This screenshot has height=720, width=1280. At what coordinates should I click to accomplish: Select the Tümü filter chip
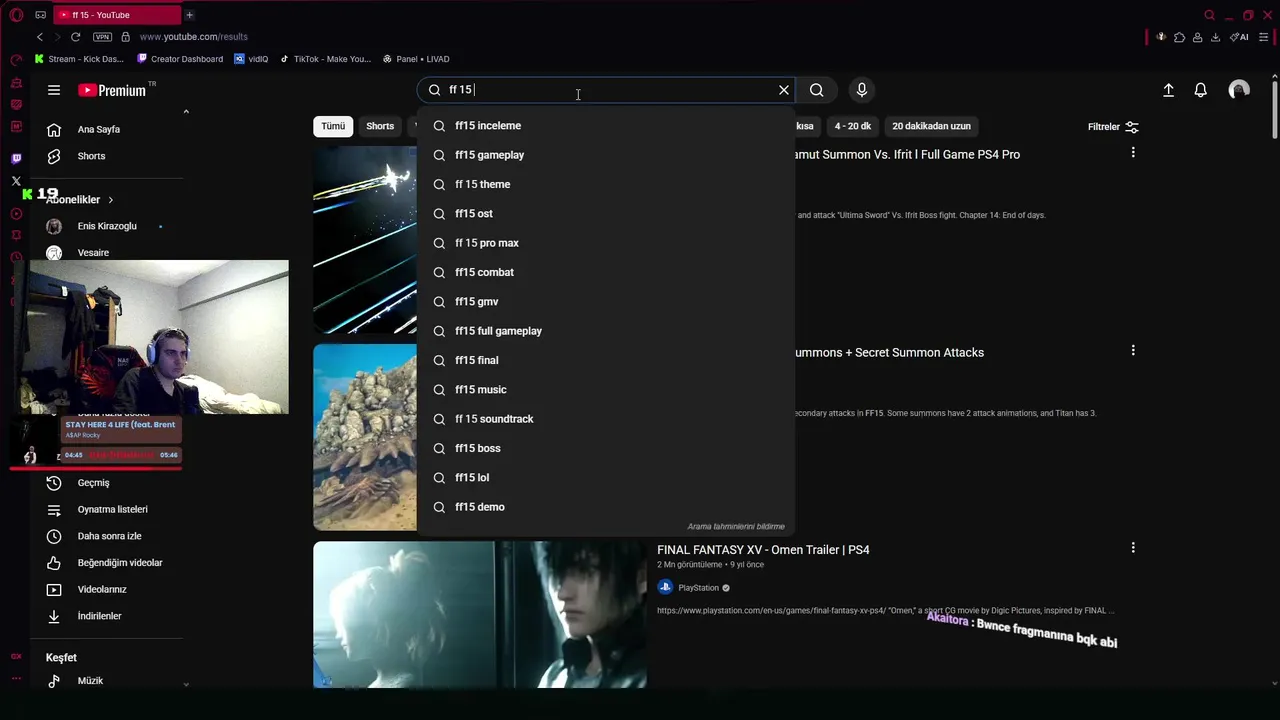[x=333, y=126]
